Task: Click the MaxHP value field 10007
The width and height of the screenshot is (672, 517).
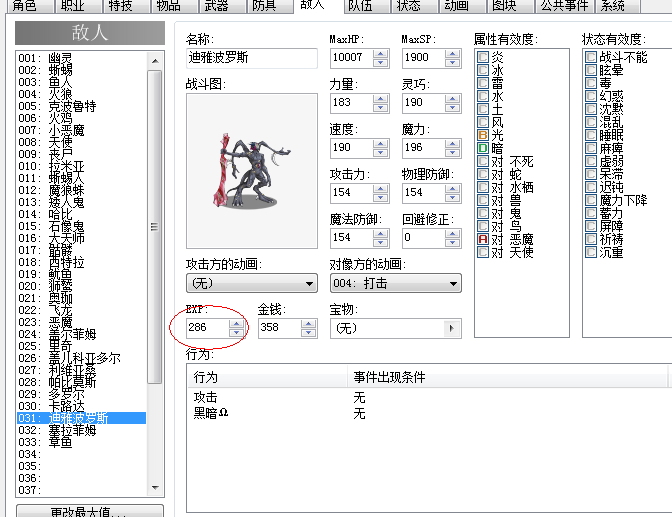Action: 351,58
